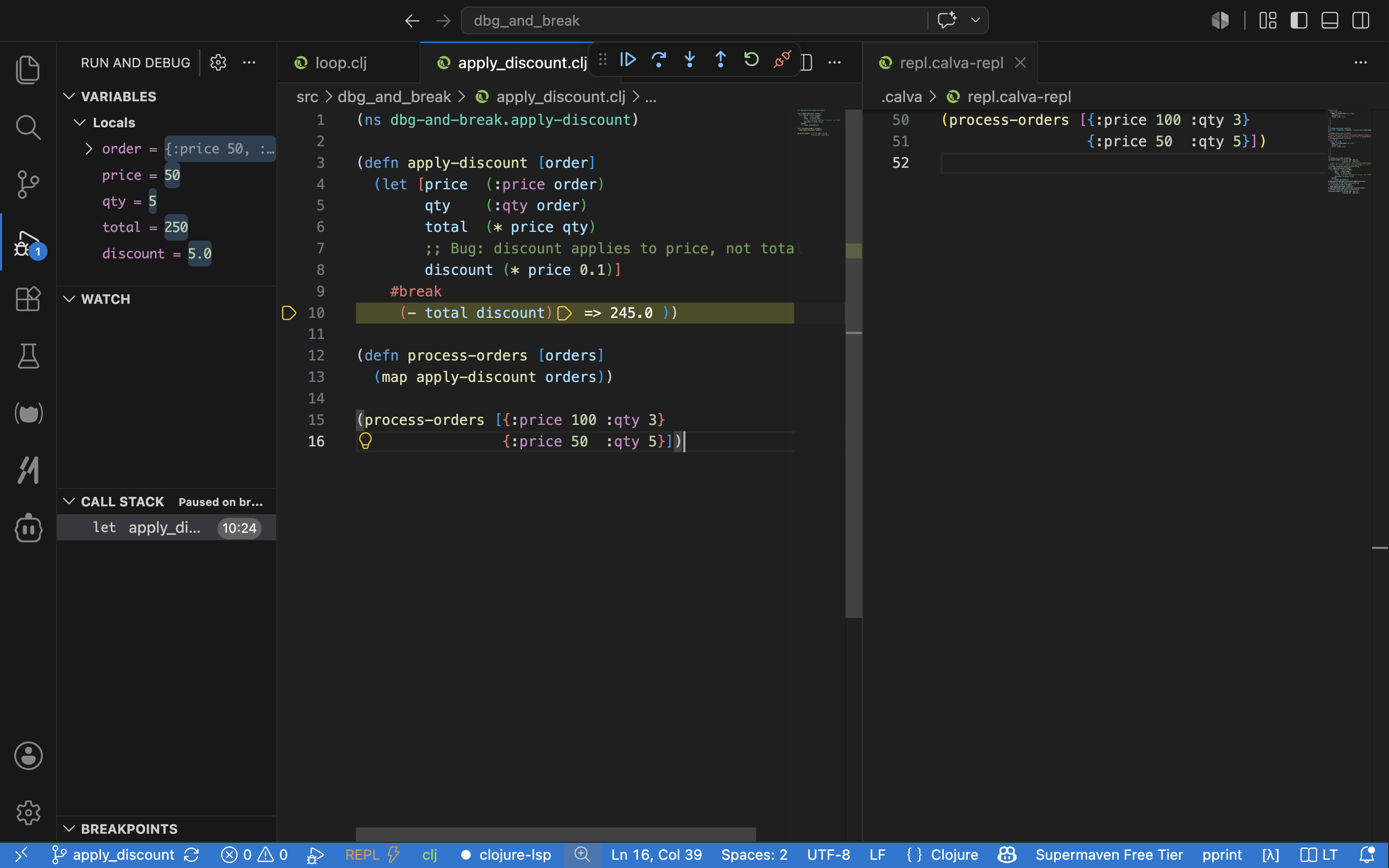
Task: Open the Source Control view
Action: pyautogui.click(x=28, y=184)
